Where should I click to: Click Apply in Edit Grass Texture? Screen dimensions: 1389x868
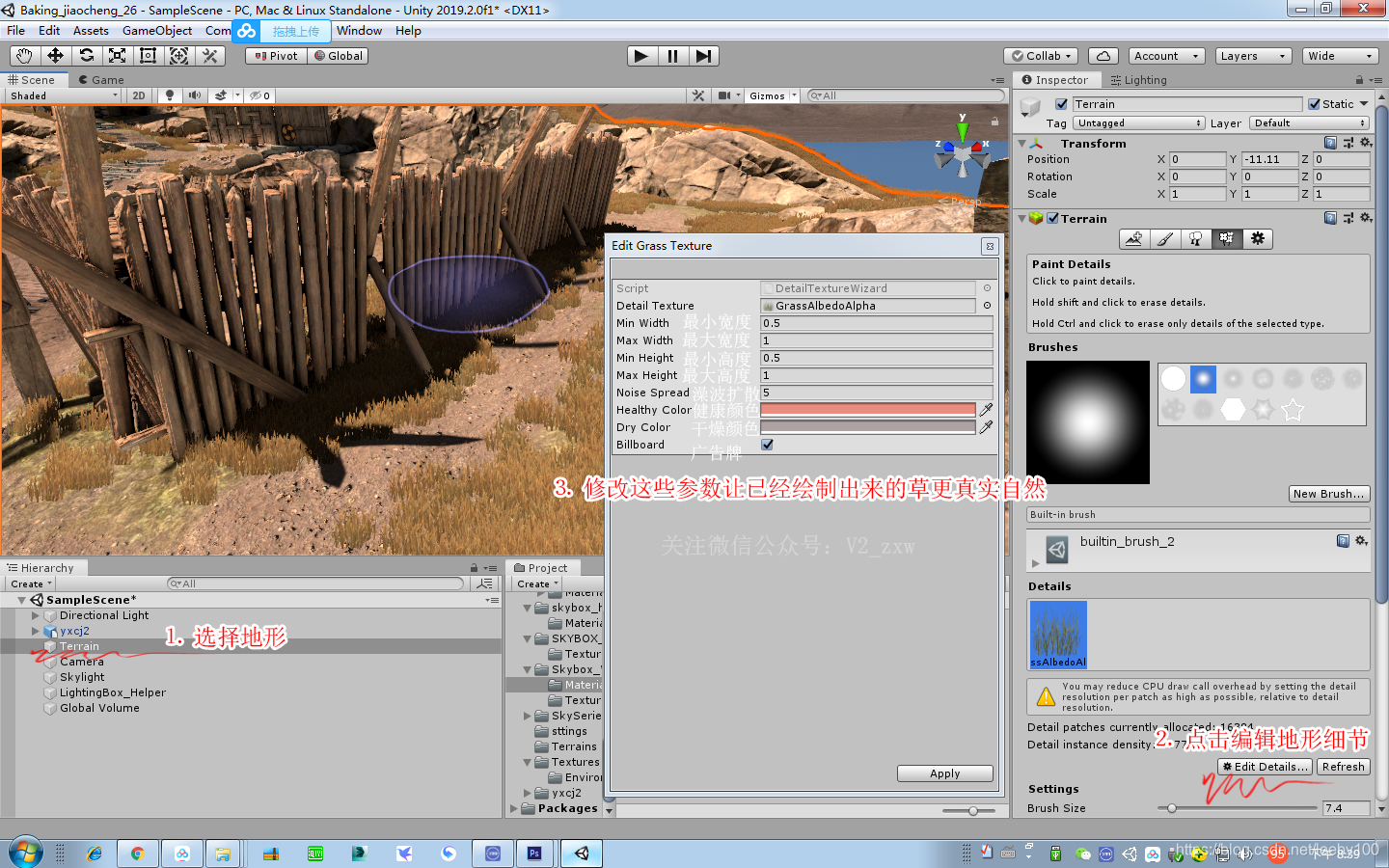[x=945, y=773]
